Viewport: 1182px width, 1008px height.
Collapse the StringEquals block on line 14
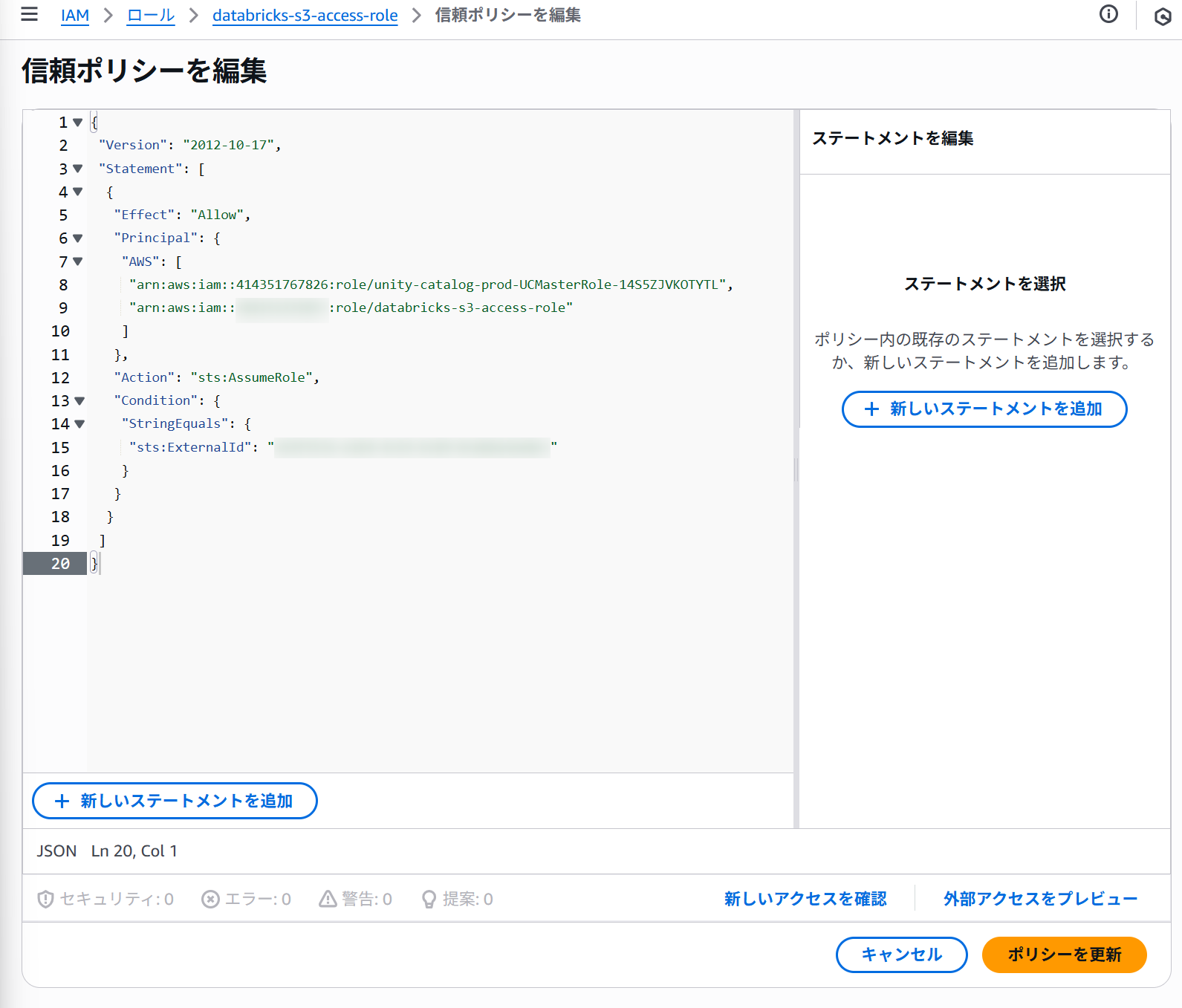(x=79, y=424)
